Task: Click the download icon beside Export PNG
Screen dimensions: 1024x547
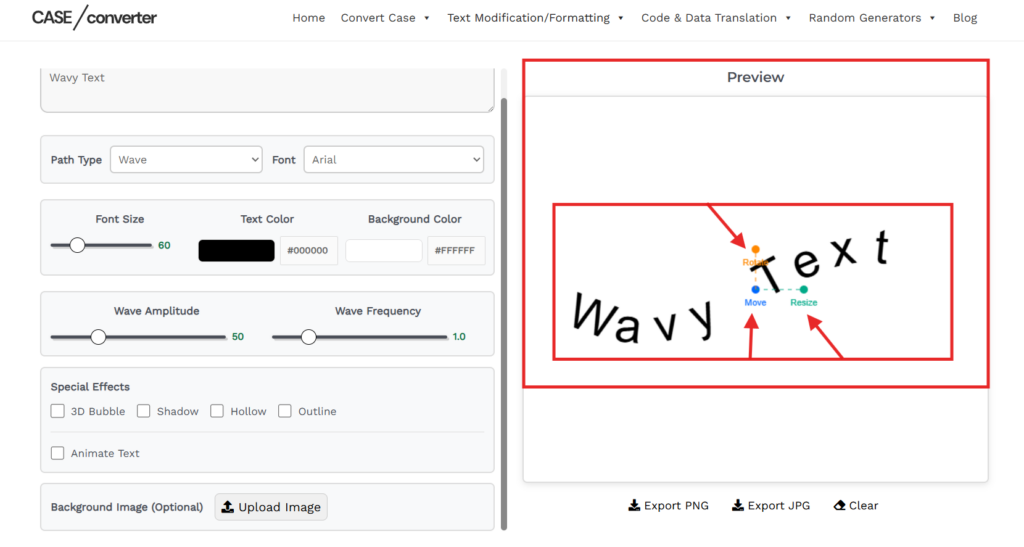Action: pyautogui.click(x=634, y=505)
